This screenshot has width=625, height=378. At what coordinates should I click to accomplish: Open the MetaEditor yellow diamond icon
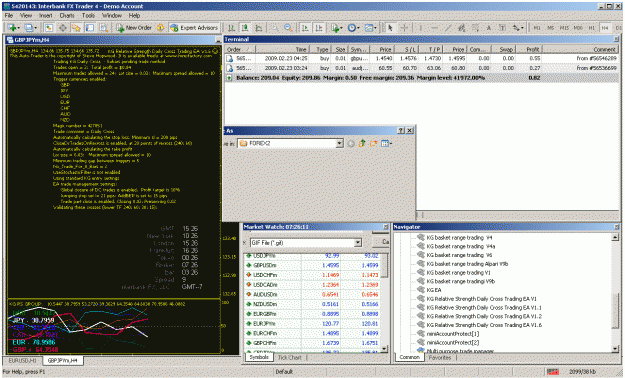[x=160, y=28]
